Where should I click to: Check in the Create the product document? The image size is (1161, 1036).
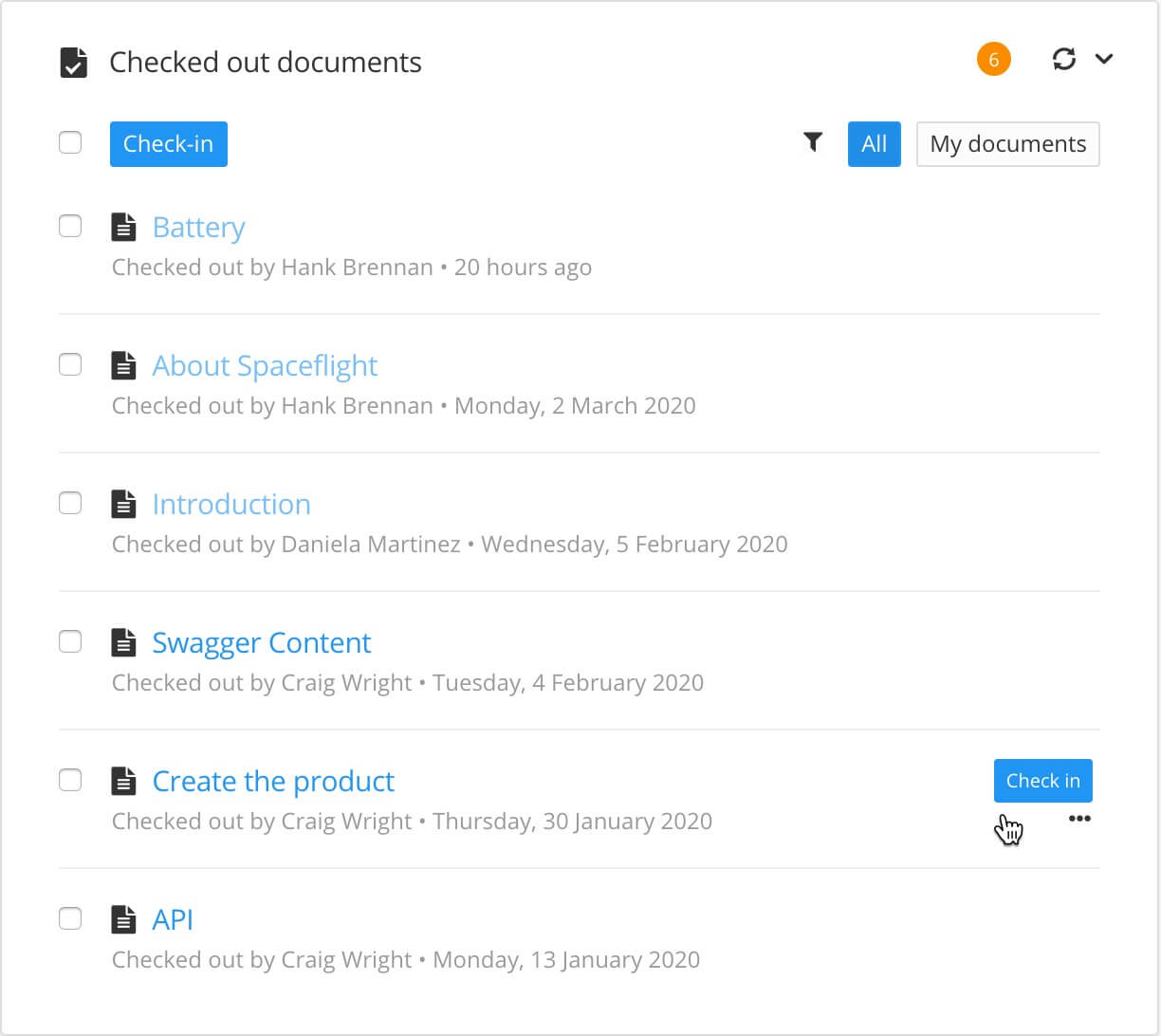tap(1042, 780)
